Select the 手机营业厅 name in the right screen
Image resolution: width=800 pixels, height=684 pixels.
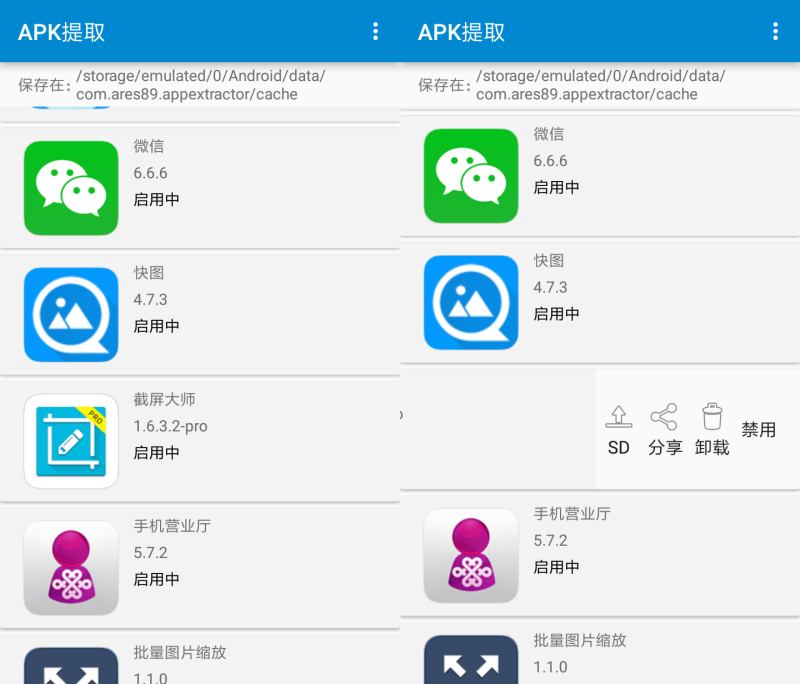coord(572,514)
